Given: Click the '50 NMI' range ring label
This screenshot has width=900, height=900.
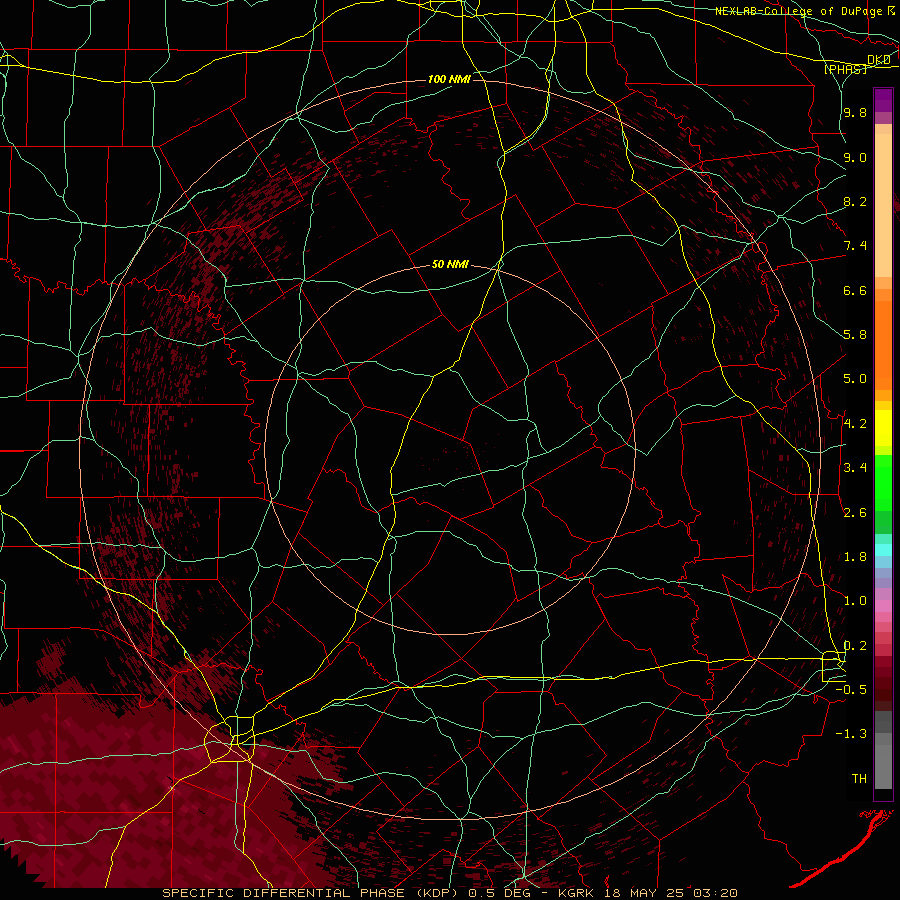Looking at the screenshot, I should (450, 264).
